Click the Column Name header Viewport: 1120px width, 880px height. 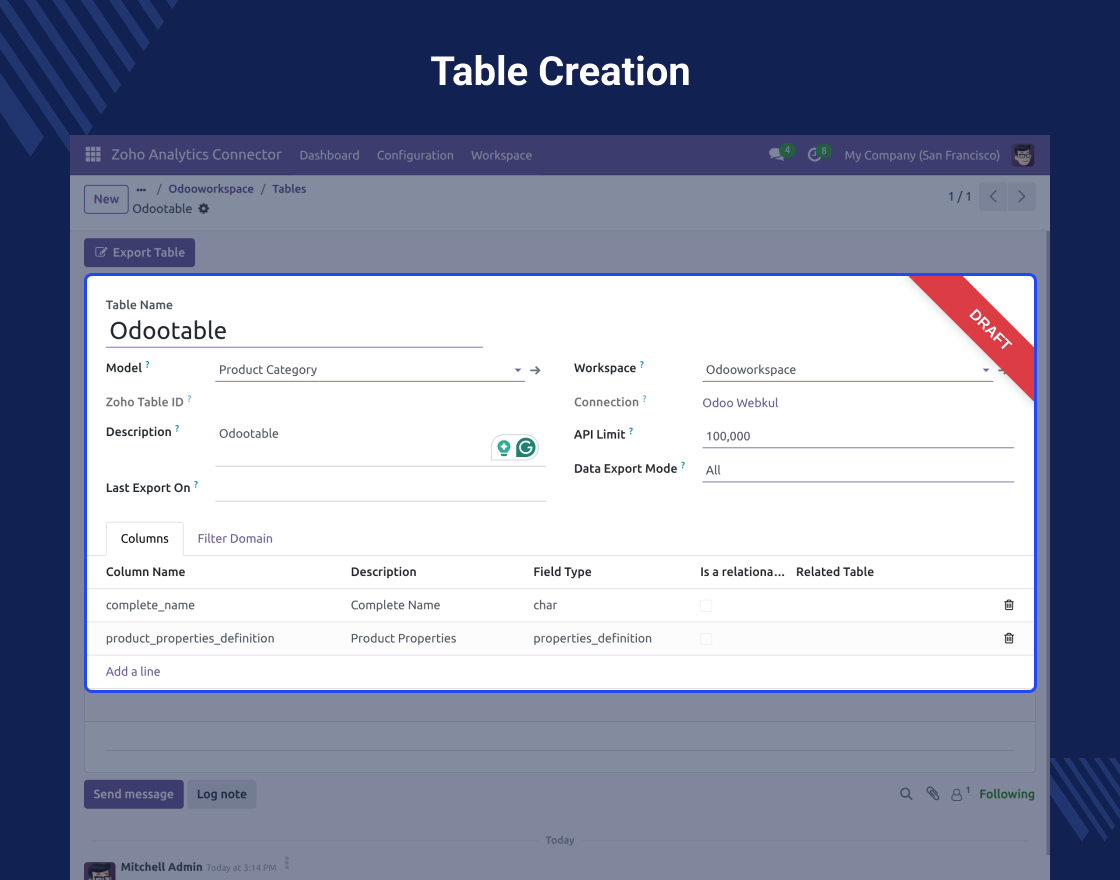pos(146,571)
